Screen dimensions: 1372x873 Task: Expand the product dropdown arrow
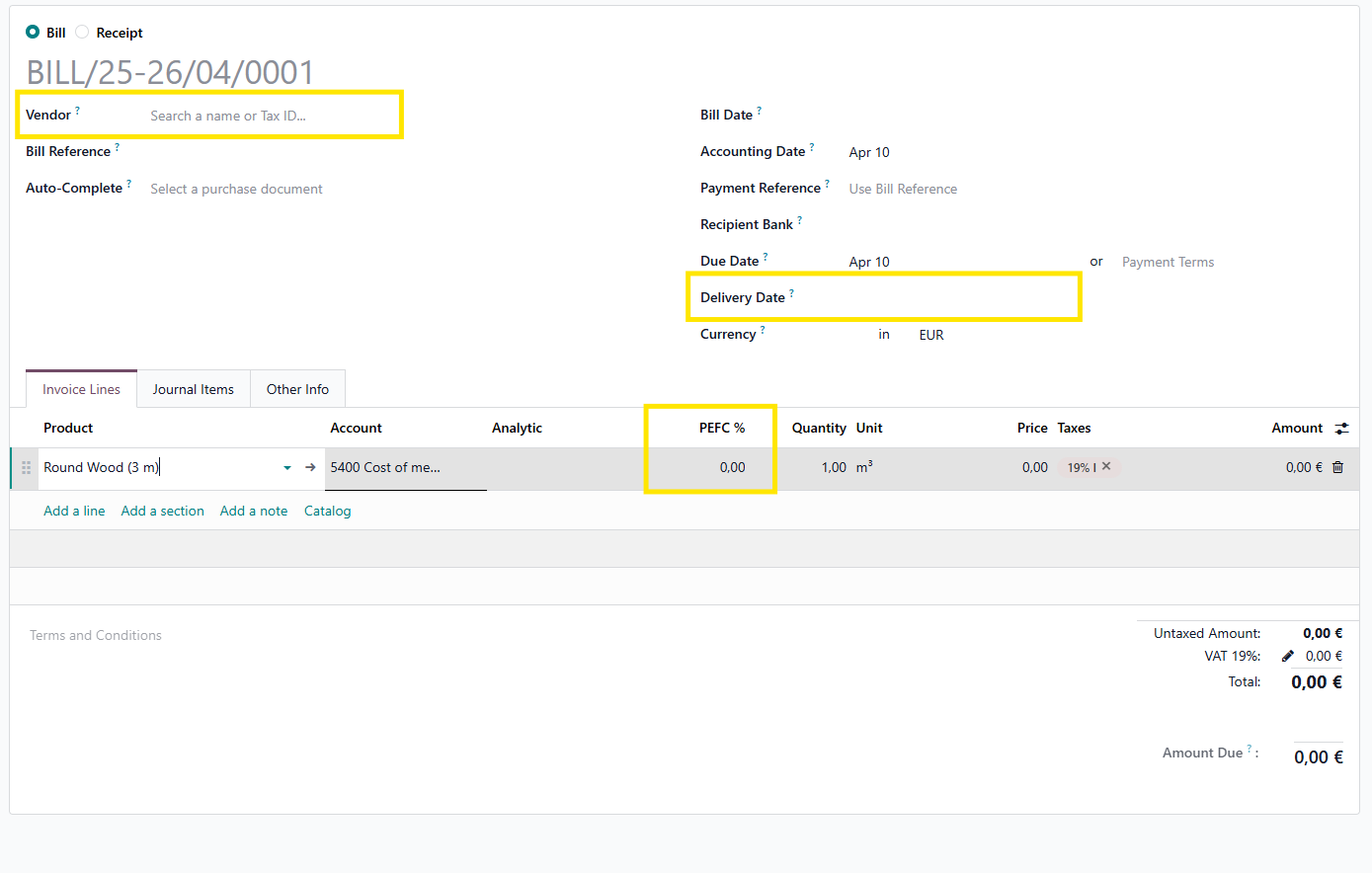(287, 468)
